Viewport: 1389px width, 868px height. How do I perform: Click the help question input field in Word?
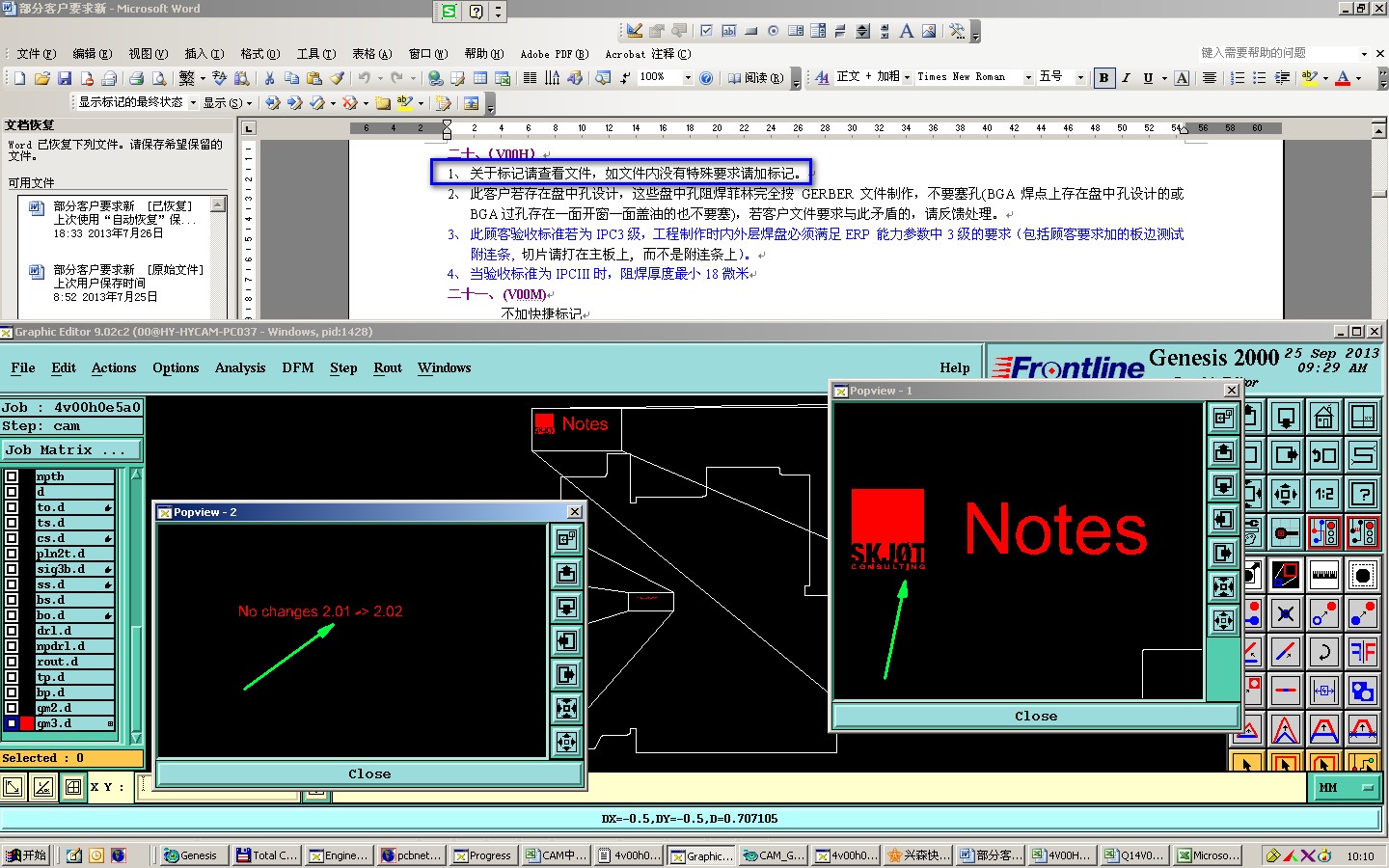1278,53
